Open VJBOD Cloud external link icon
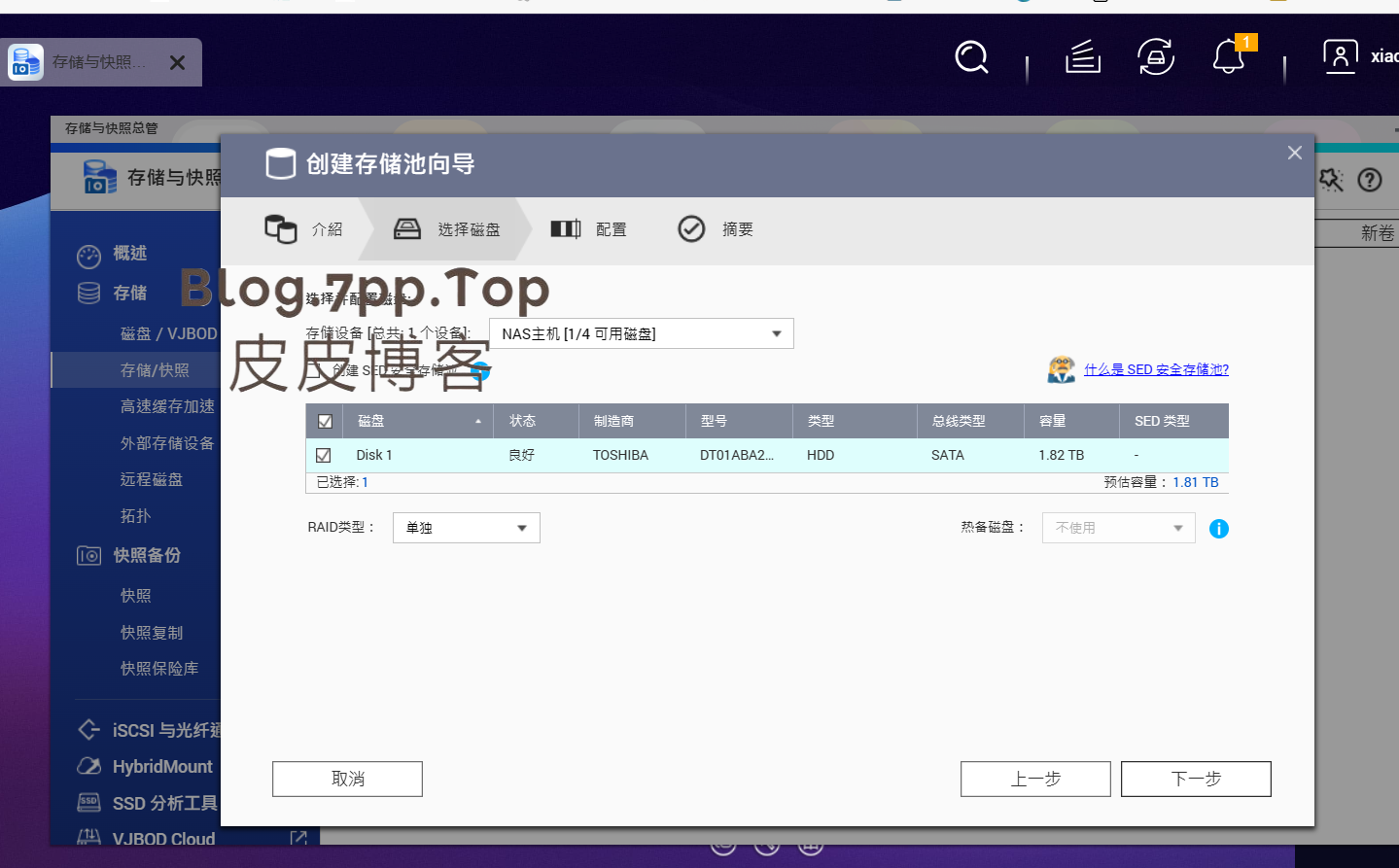The height and width of the screenshot is (868, 1399). pyautogui.click(x=298, y=838)
